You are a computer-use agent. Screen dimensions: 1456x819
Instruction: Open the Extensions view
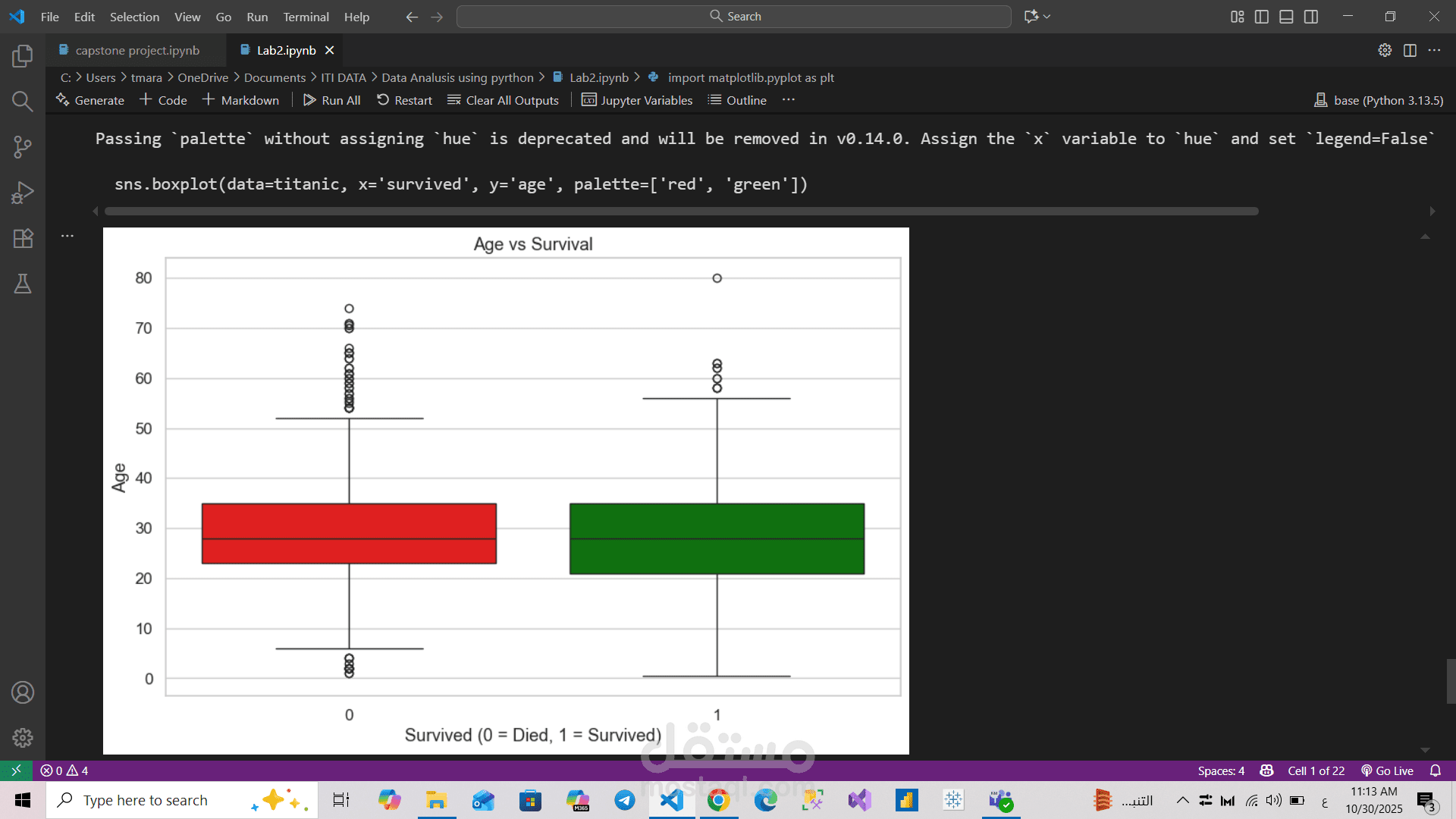(23, 238)
